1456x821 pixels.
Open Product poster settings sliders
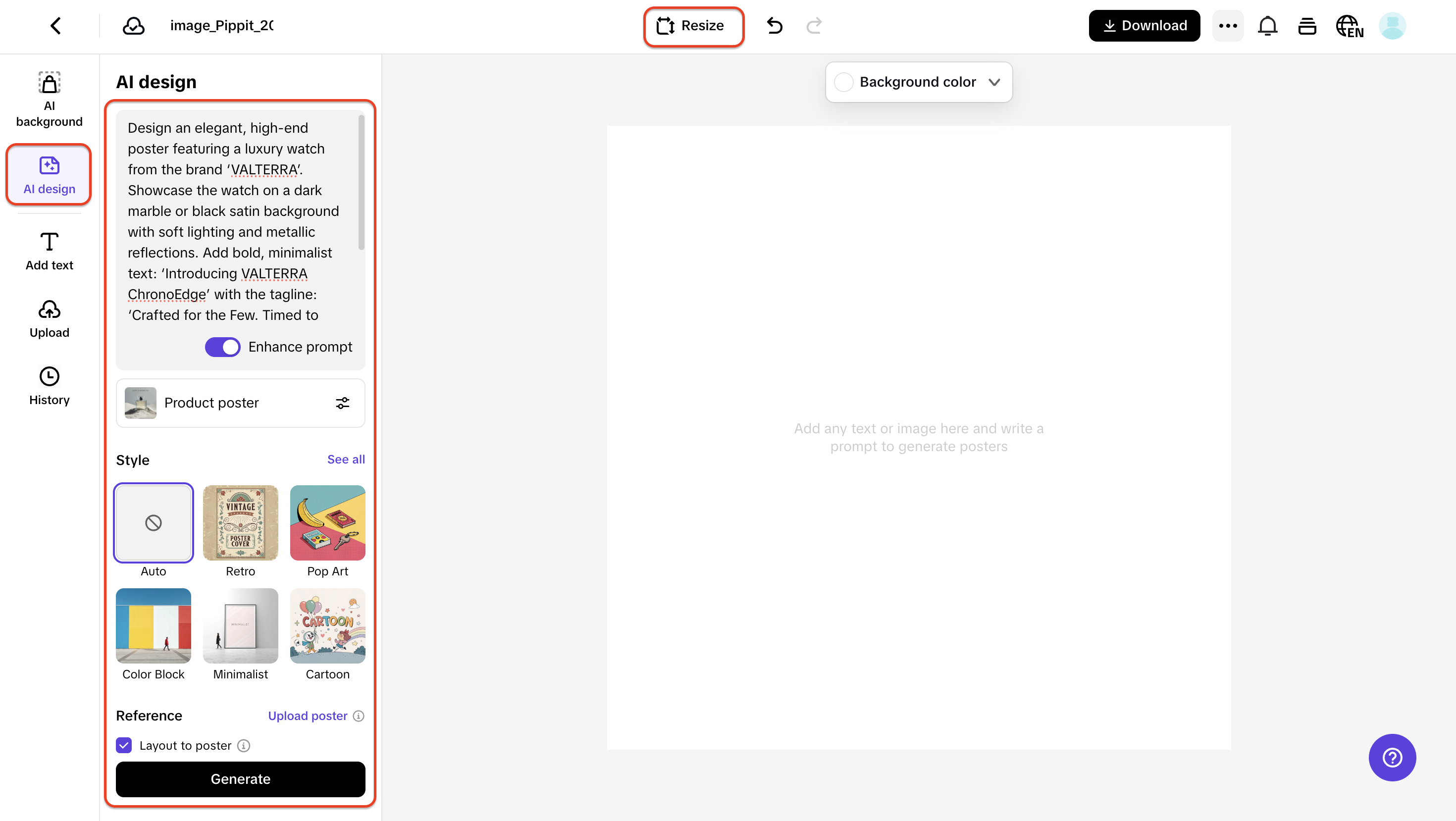coord(343,403)
